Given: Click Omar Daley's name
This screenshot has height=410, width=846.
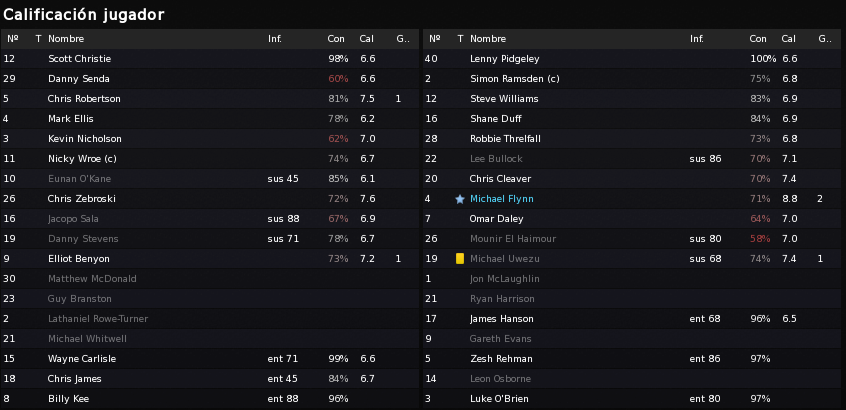Looking at the screenshot, I should pos(496,219).
